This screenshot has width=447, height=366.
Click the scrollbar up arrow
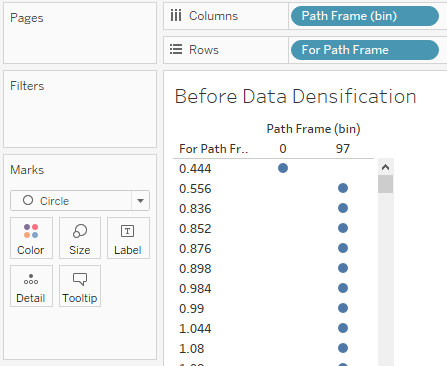[x=386, y=167]
